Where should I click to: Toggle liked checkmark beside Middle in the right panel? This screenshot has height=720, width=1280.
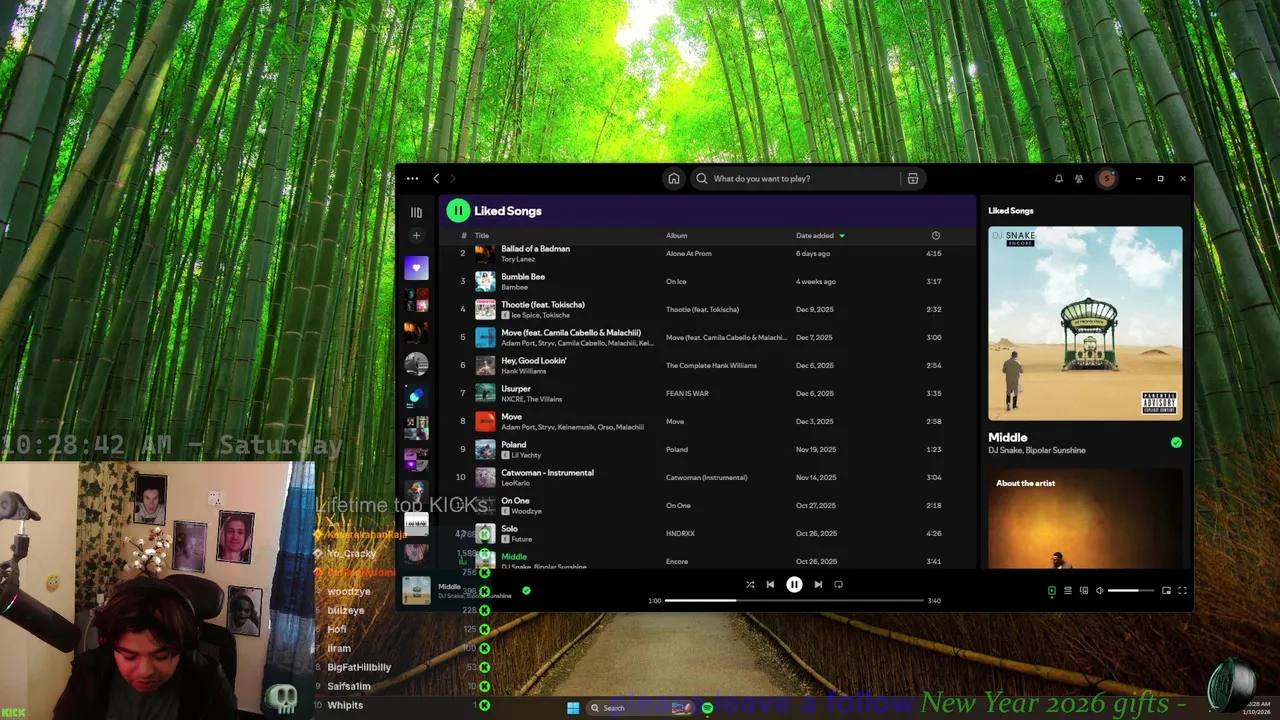click(1176, 442)
